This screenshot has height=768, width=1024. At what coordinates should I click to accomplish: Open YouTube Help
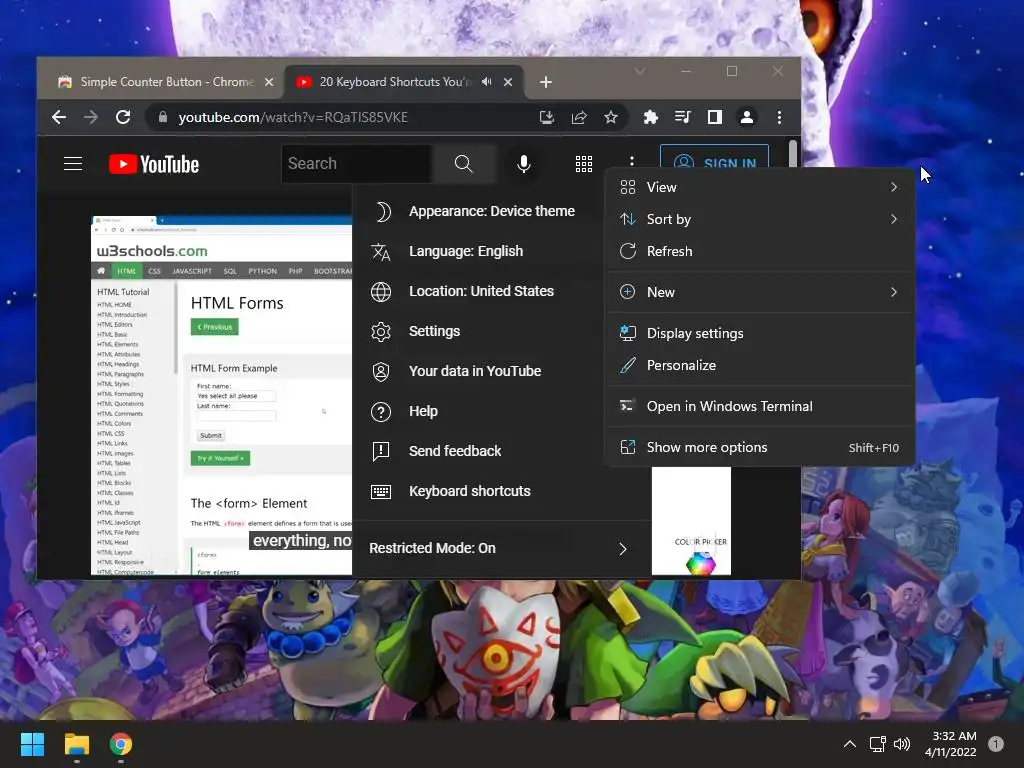478,411
